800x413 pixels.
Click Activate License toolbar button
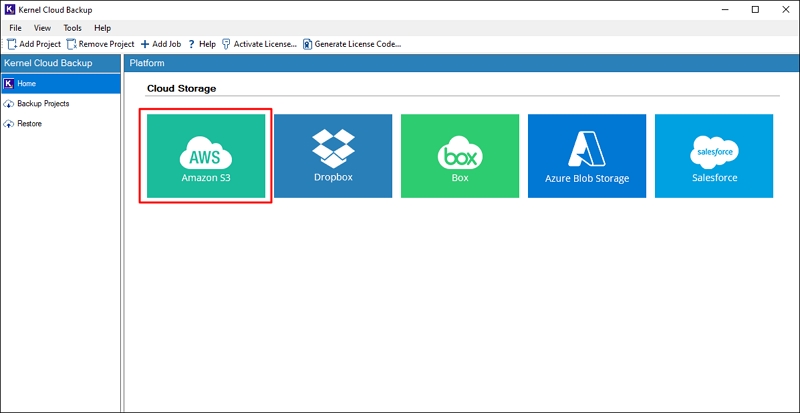[259, 44]
